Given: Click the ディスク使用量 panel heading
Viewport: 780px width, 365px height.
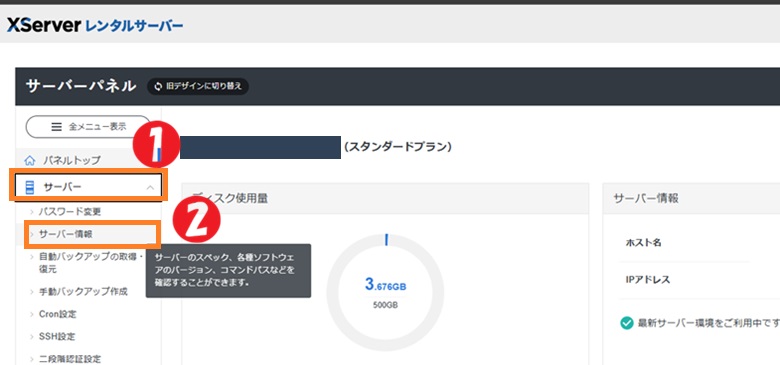Looking at the screenshot, I should tap(230, 198).
